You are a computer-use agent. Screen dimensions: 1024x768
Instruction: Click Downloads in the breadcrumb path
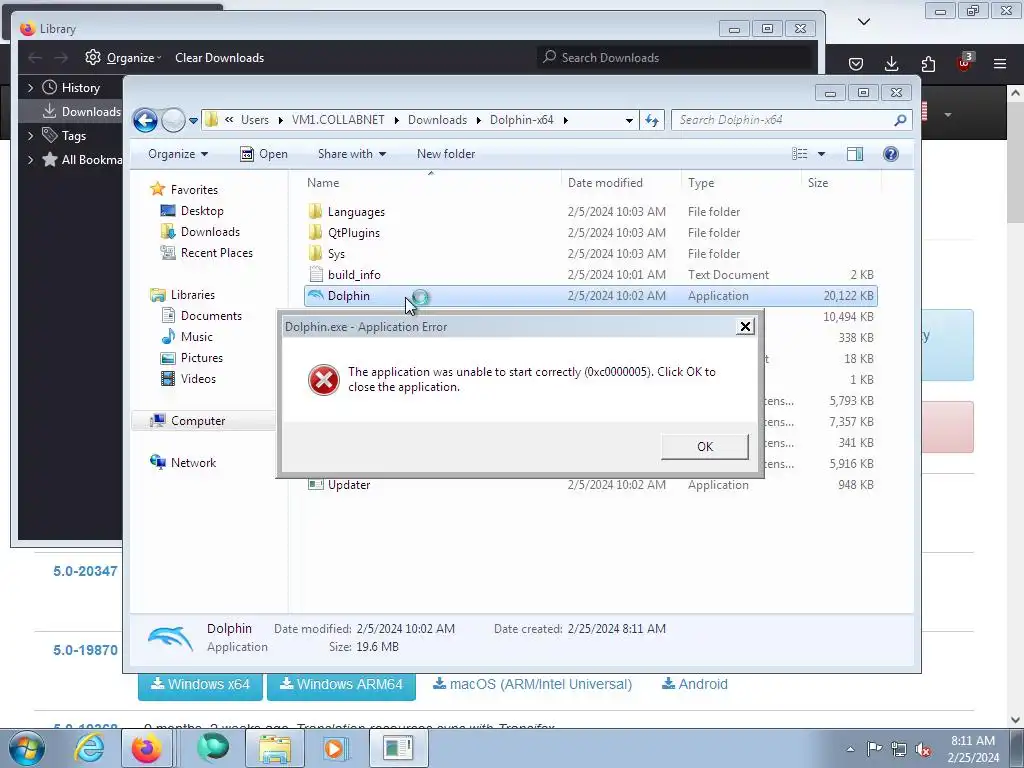click(x=438, y=120)
